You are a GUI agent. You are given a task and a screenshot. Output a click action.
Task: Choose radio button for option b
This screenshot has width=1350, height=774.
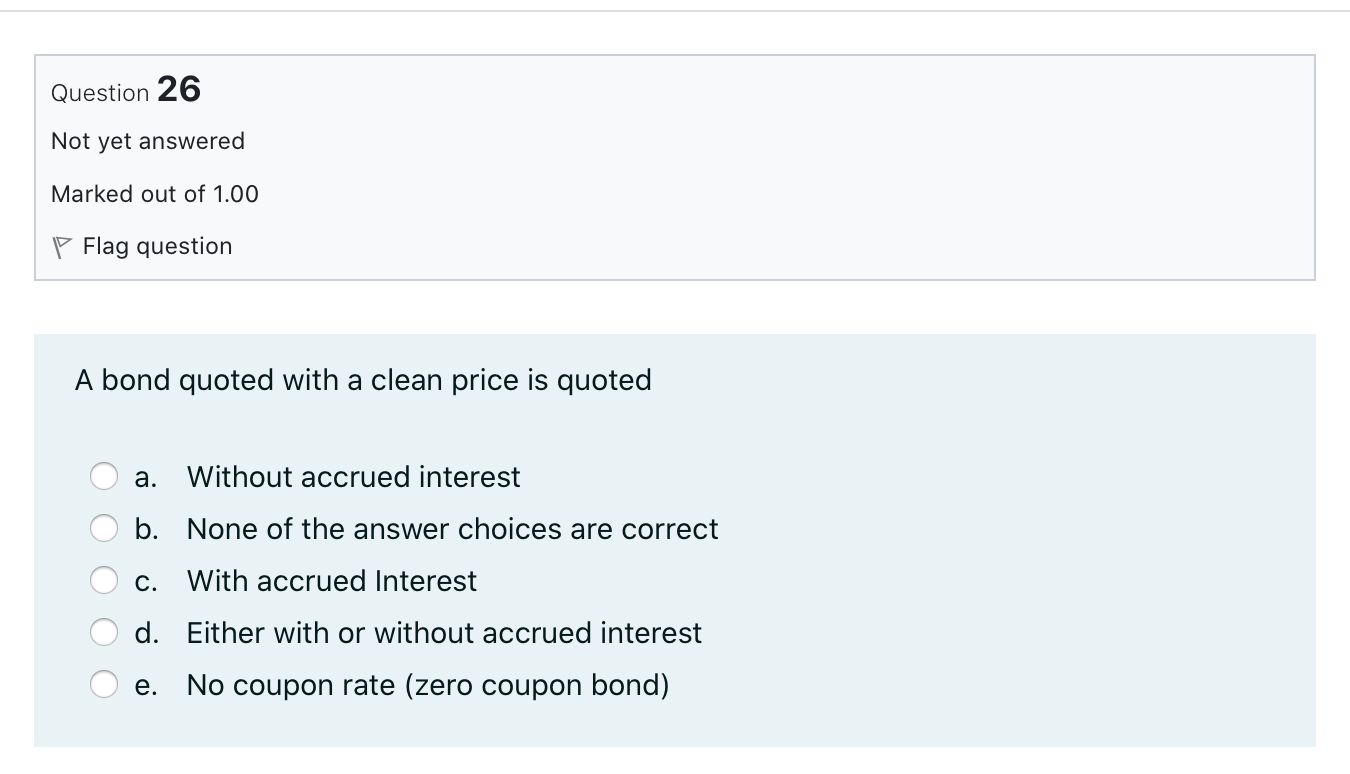pos(105,529)
